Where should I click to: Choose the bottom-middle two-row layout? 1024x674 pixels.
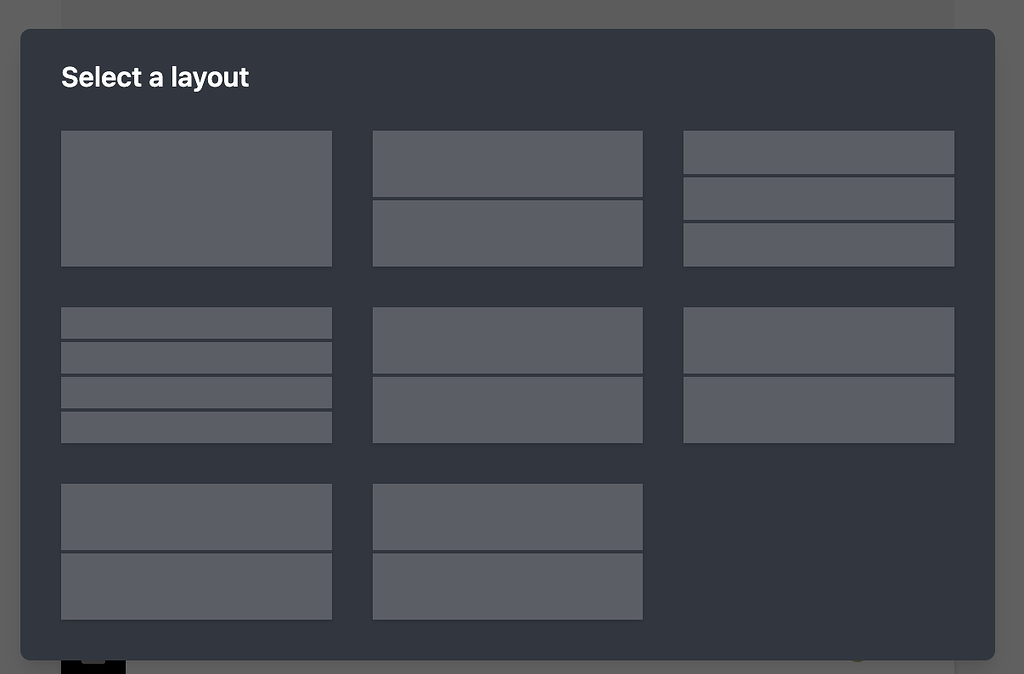click(507, 550)
